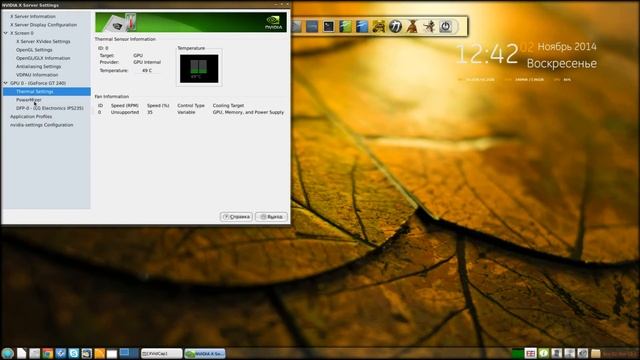This screenshot has width=640, height=360.
Task: Collapse the X Screen 0 tree node
Action: (x=6, y=33)
